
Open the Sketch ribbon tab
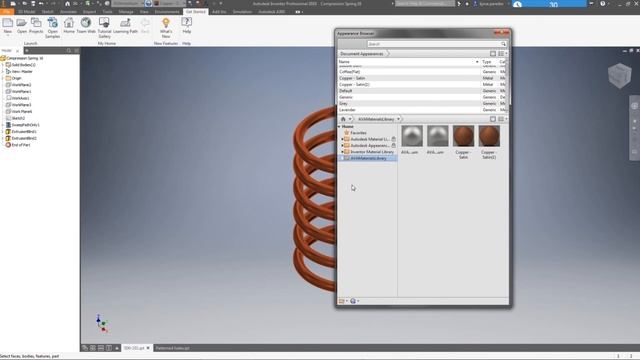click(47, 12)
